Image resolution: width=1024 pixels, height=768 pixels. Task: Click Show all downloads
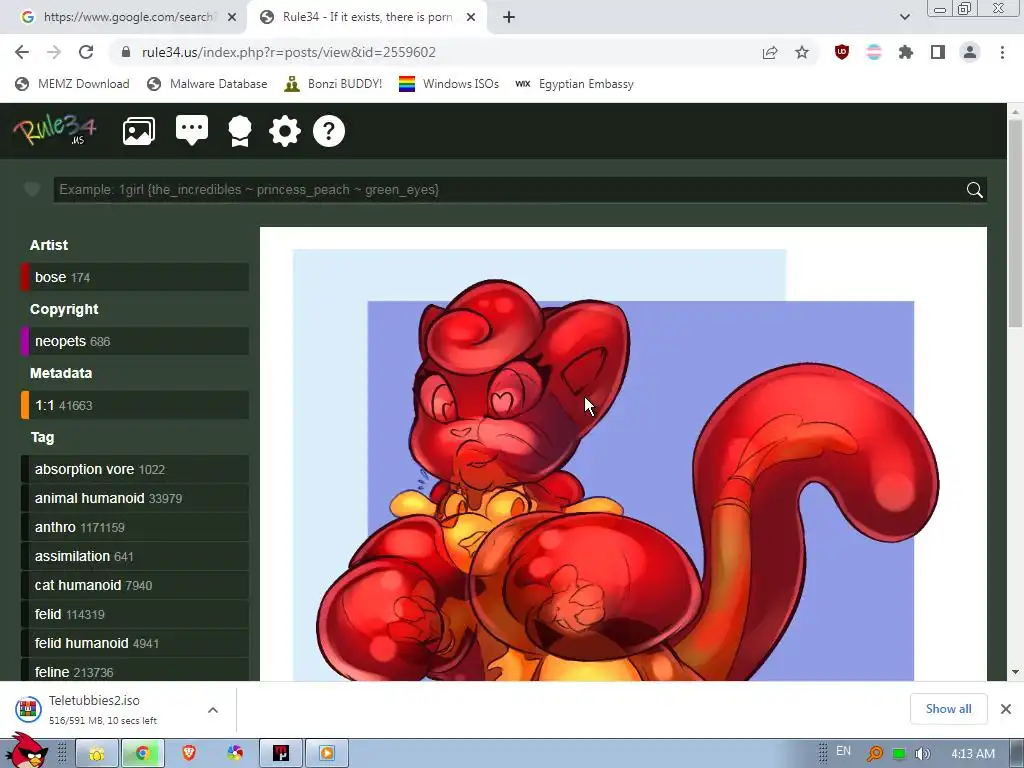[948, 709]
